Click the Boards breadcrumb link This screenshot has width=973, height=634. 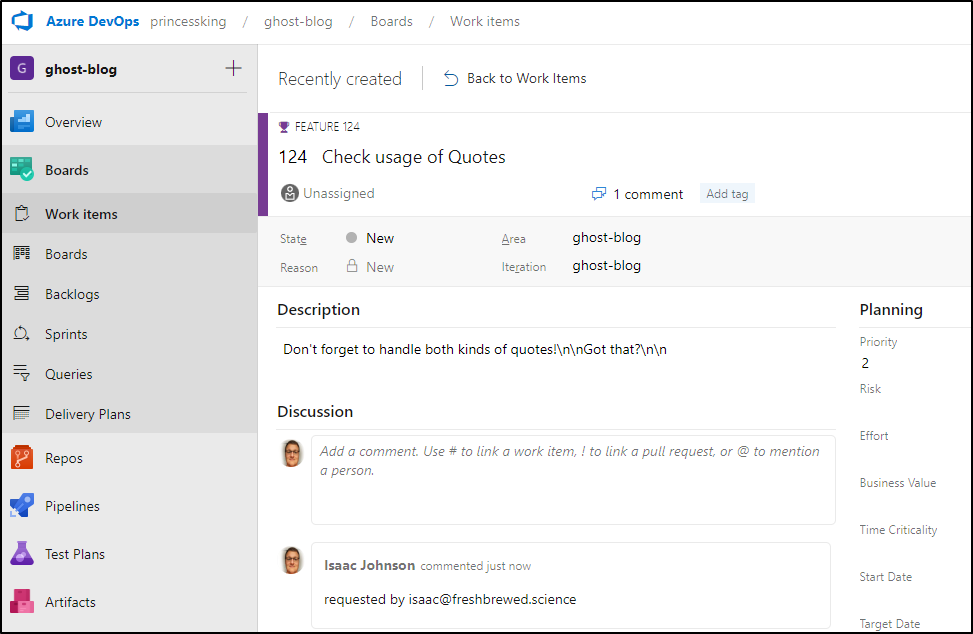392,21
